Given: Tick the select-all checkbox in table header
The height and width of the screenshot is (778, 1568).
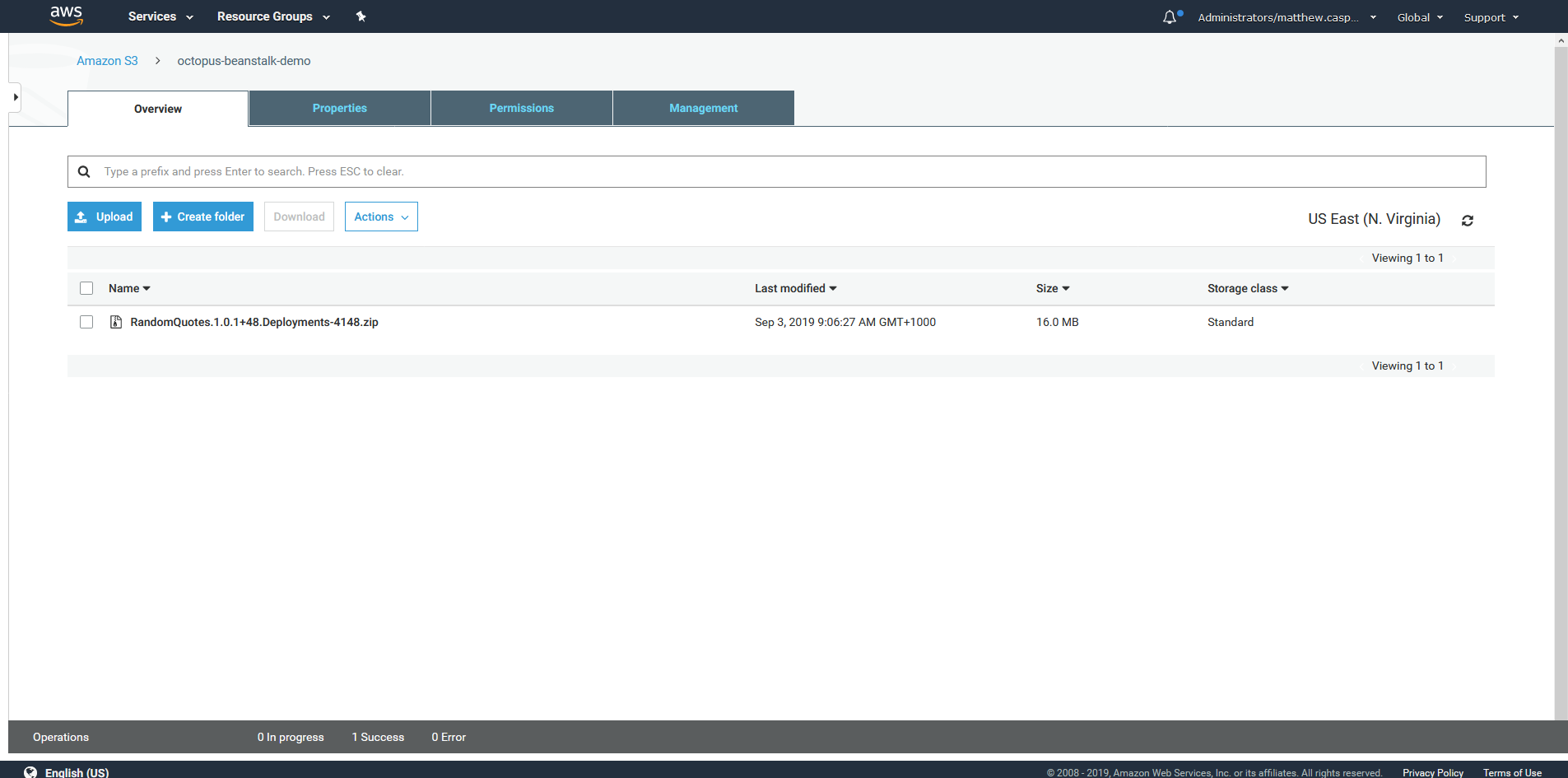Looking at the screenshot, I should 86,288.
